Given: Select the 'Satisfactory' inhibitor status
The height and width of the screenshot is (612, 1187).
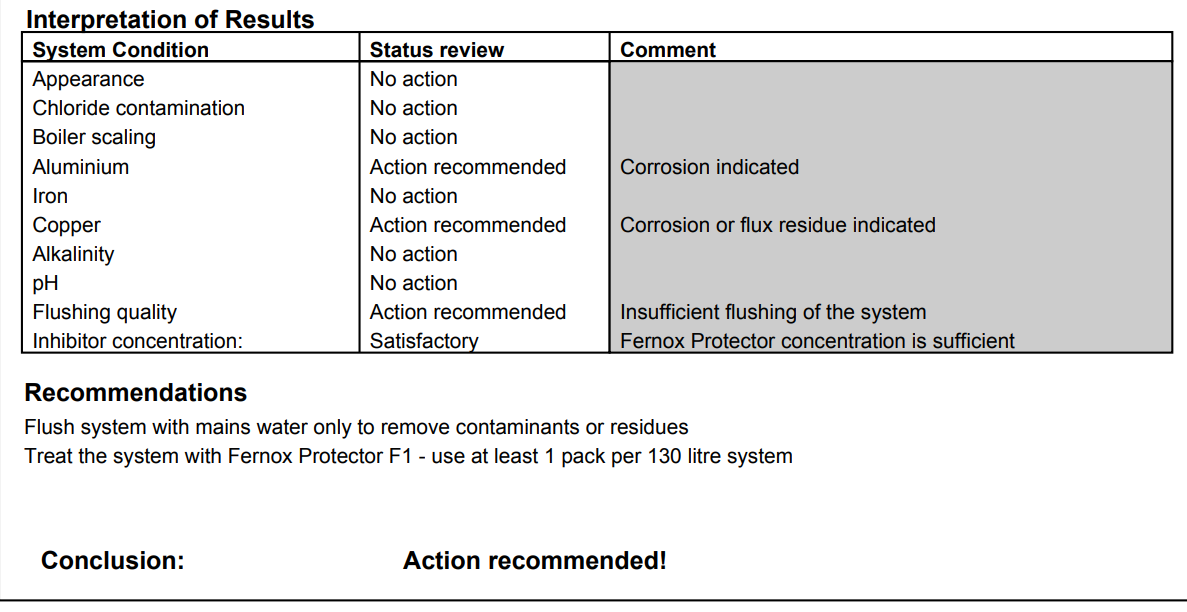Looking at the screenshot, I should [424, 341].
